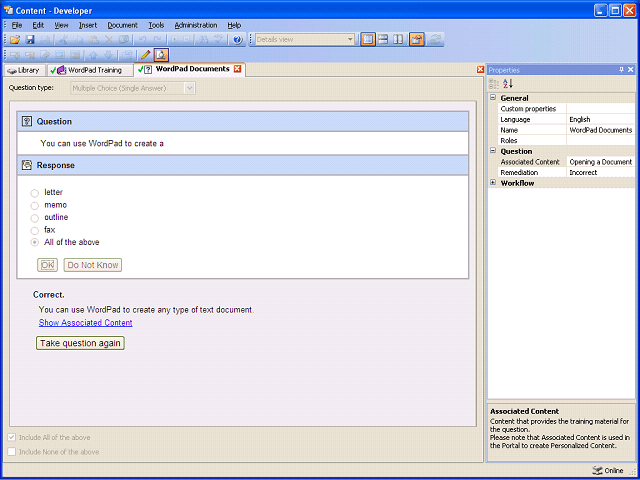
Task: Select the outline radio button
Action: pos(35,218)
